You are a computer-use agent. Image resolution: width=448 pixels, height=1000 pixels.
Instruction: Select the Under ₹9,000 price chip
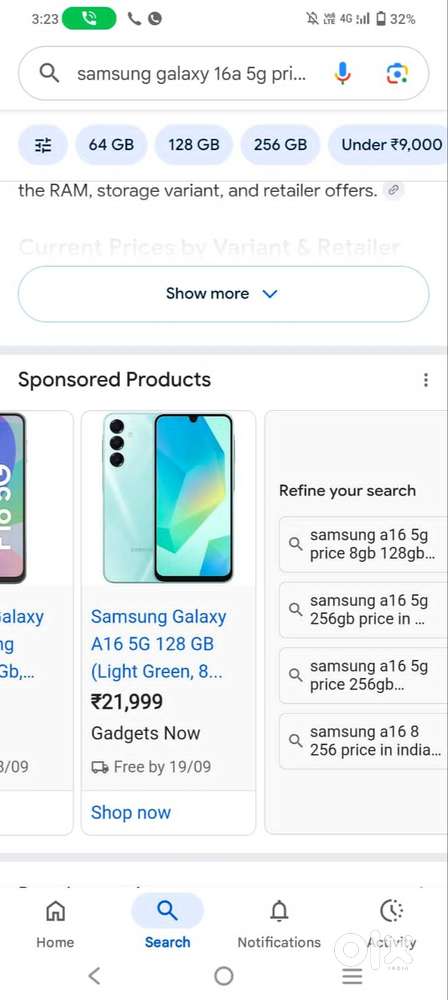point(388,145)
